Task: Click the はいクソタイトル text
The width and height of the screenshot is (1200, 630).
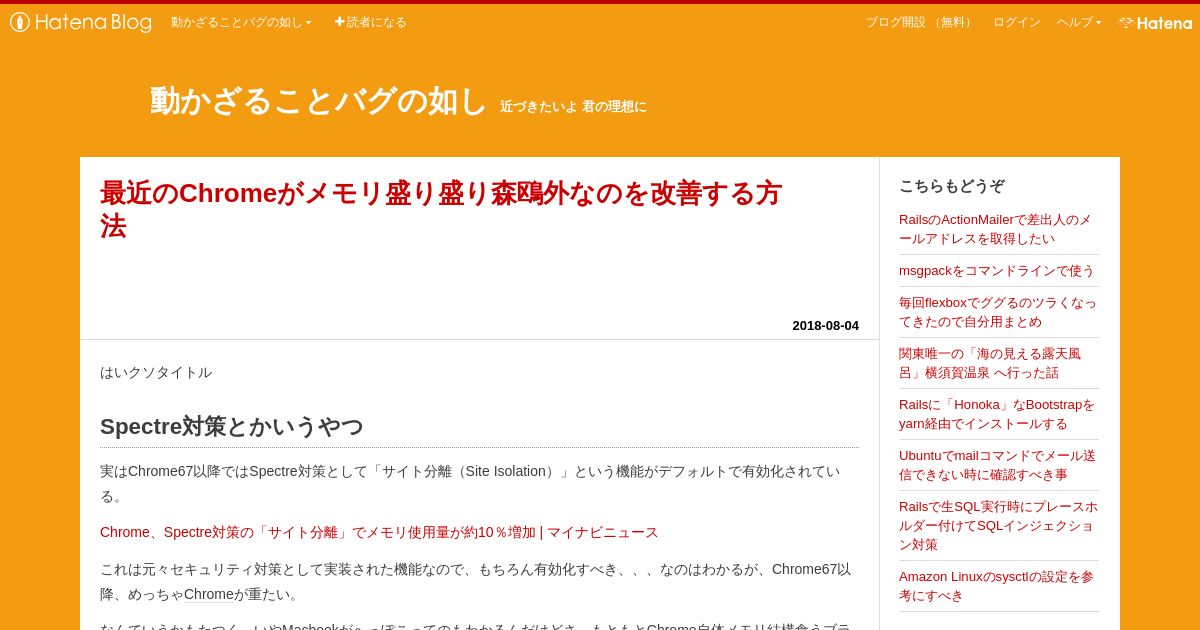Action: 156,372
